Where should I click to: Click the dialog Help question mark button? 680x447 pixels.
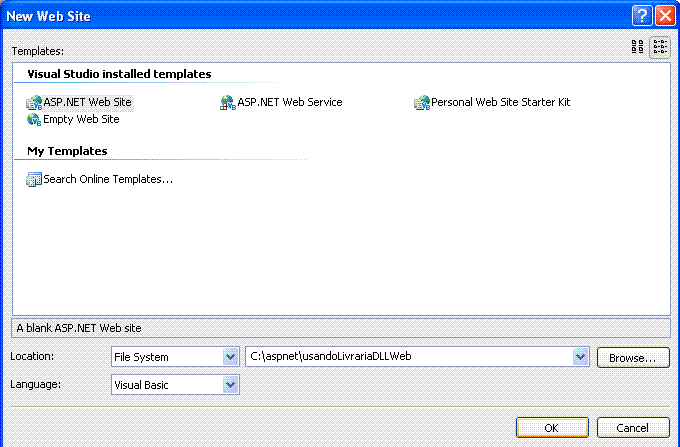[x=642, y=16]
